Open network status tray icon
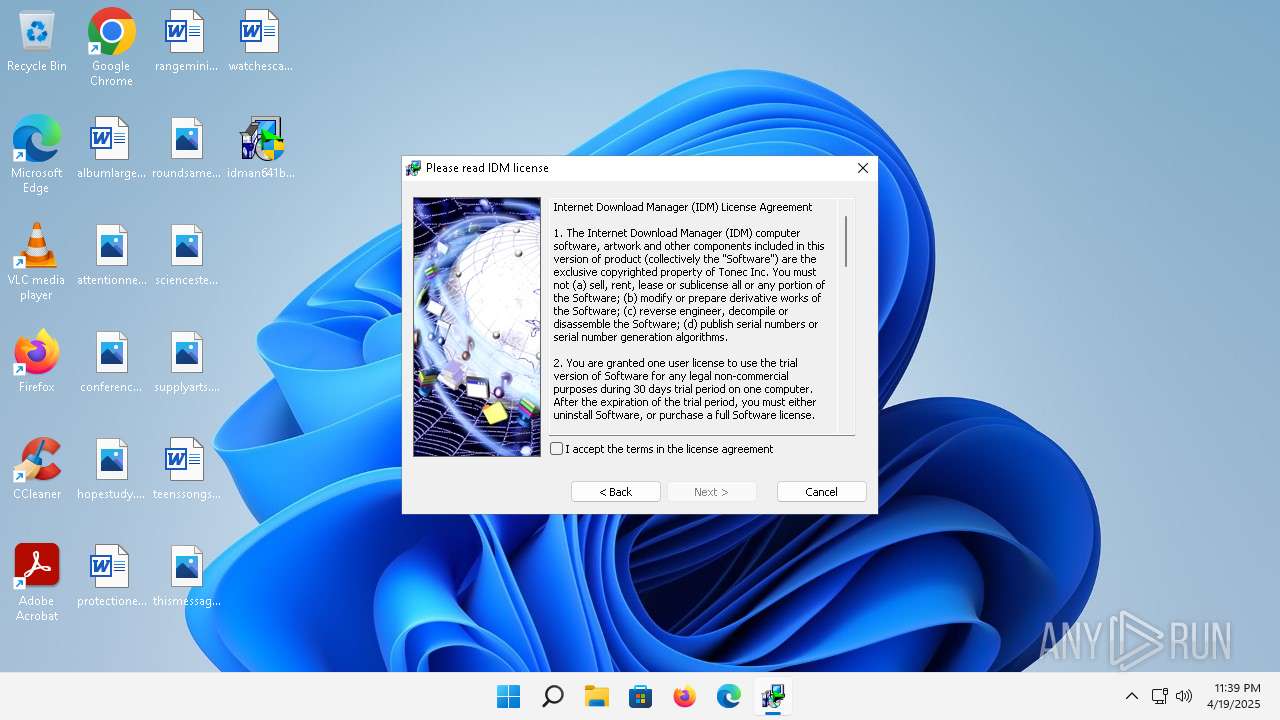1280x720 pixels. tap(1159, 696)
